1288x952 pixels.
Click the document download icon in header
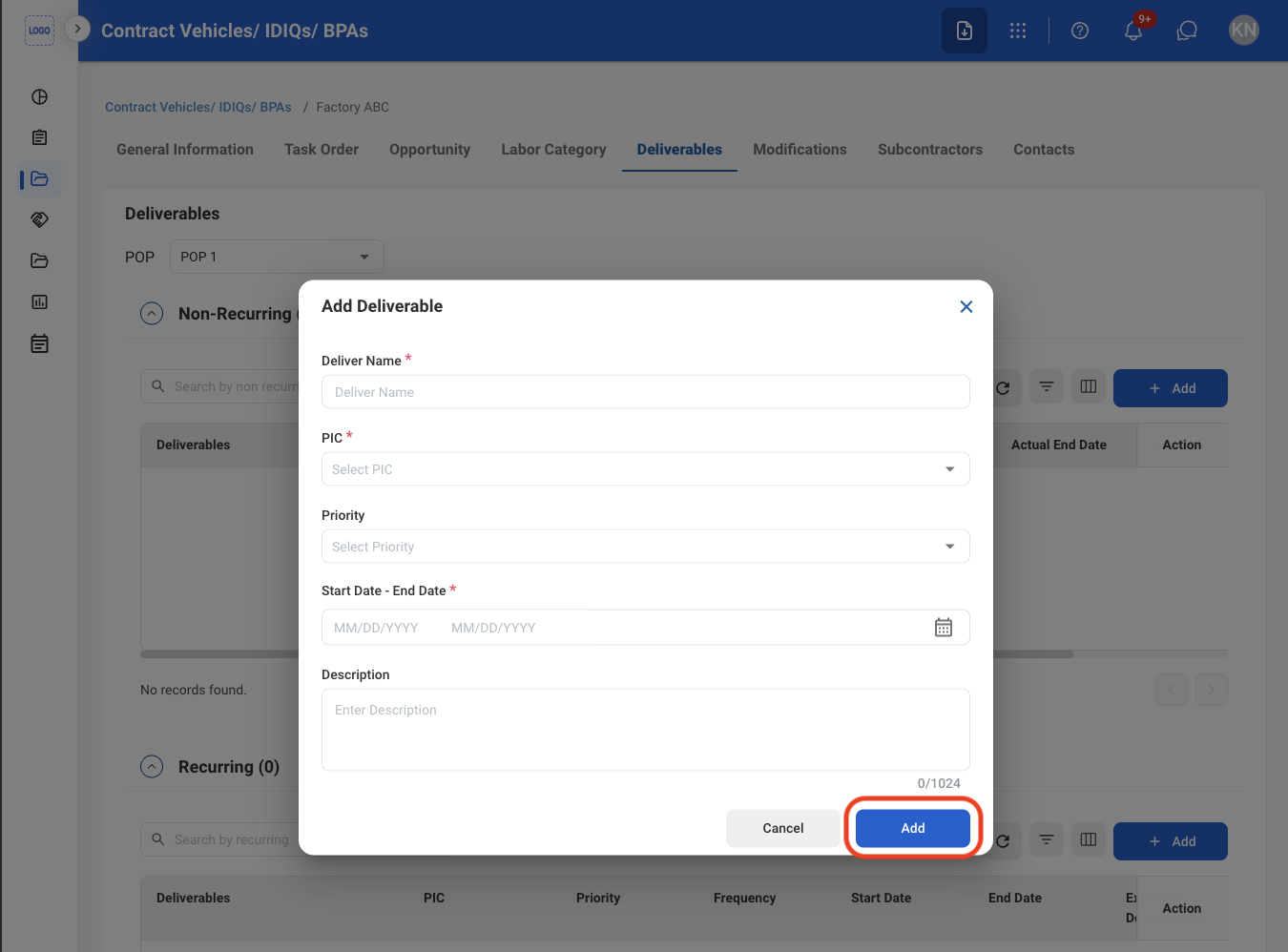(x=965, y=31)
